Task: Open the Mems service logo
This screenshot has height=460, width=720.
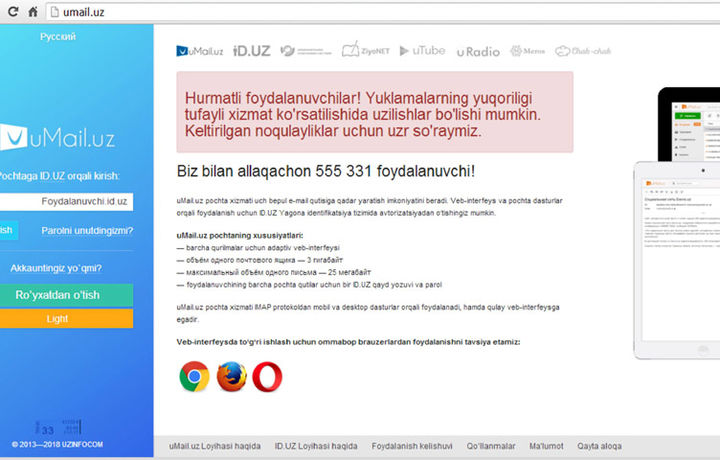Action: click(527, 51)
